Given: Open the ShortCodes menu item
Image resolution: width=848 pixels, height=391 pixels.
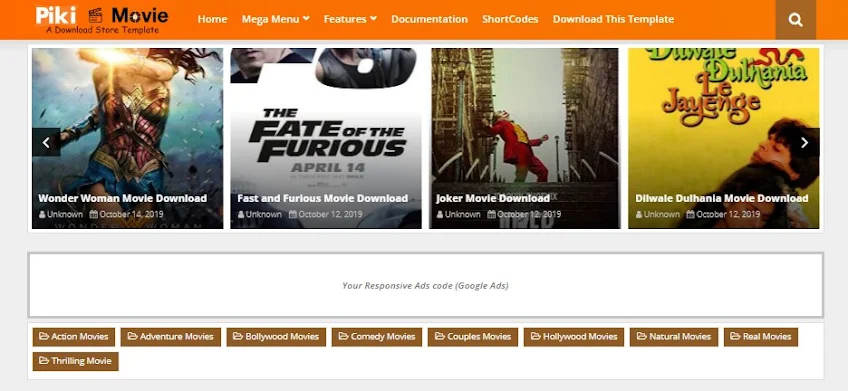Looking at the screenshot, I should pyautogui.click(x=510, y=19).
